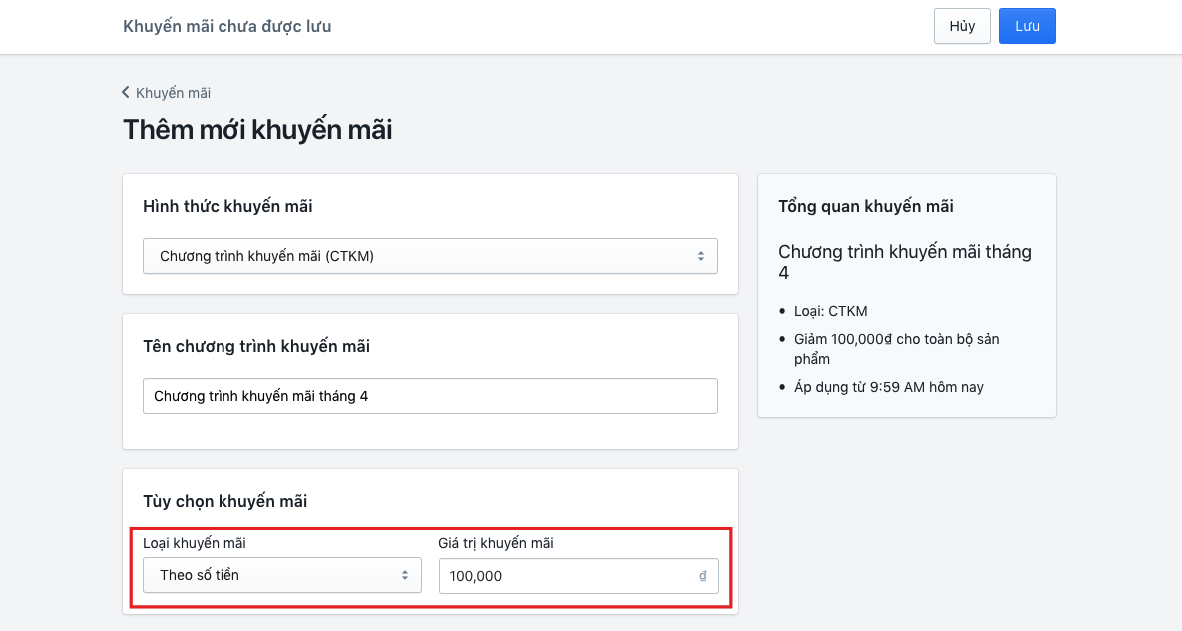Click the "Hủy" button
1182x631 pixels.
pyautogui.click(x=961, y=26)
